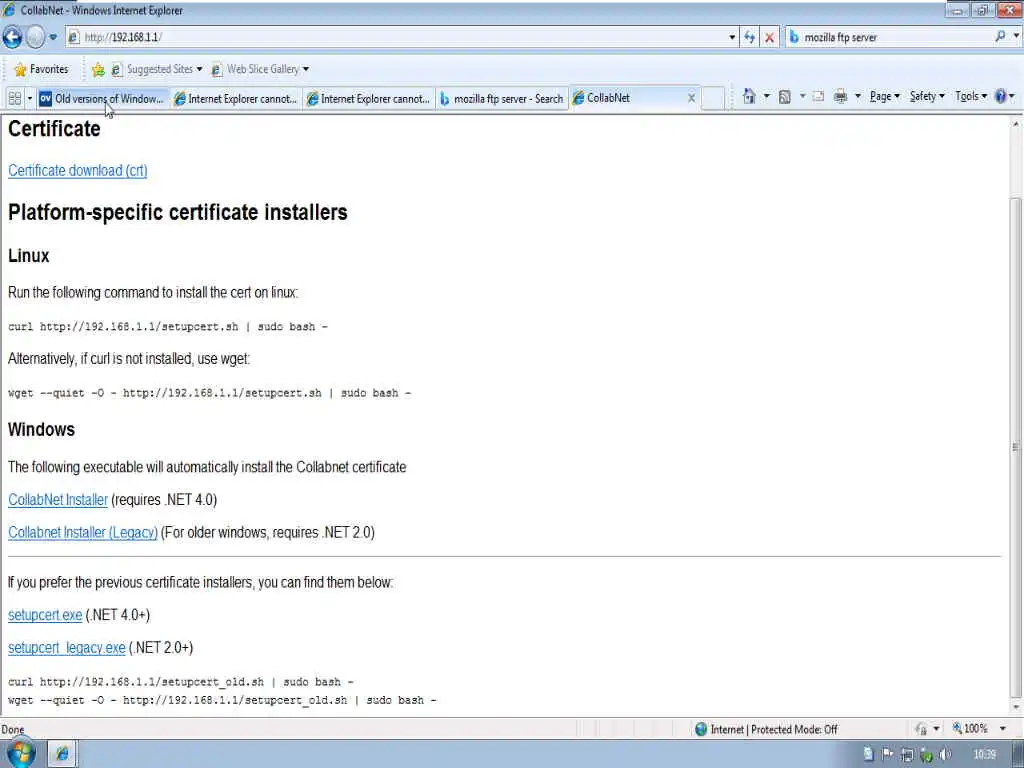The height and width of the screenshot is (768, 1024).
Task: Click the Done status bar text
Action: click(x=12, y=729)
